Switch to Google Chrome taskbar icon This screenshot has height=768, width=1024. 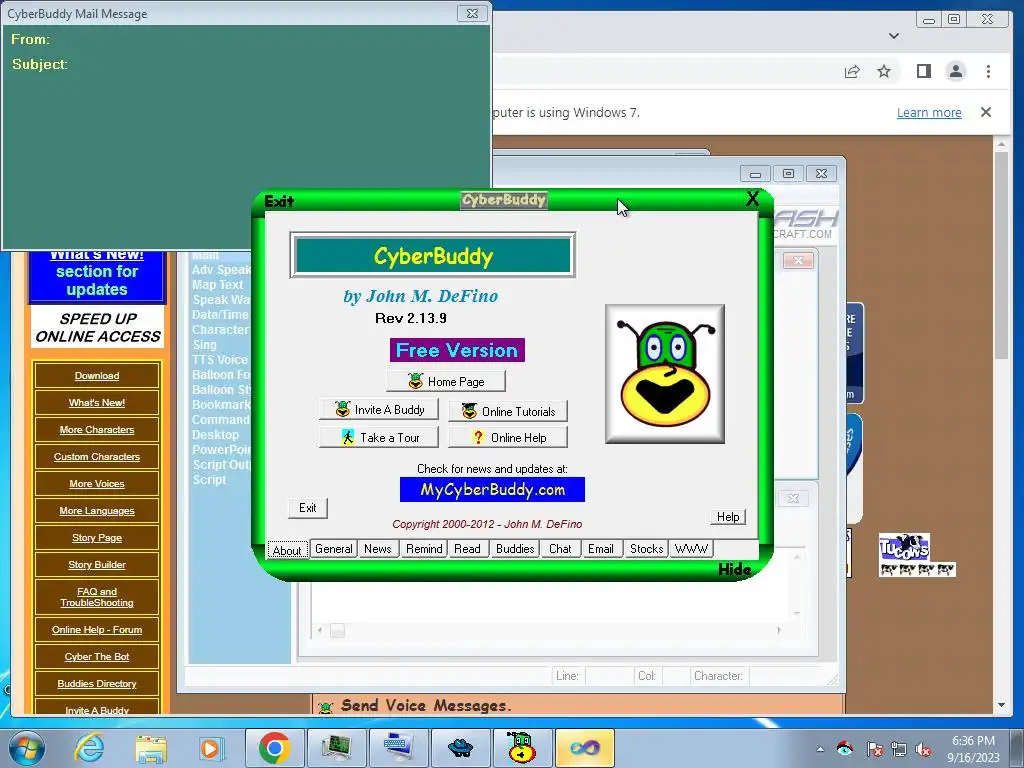pos(274,748)
